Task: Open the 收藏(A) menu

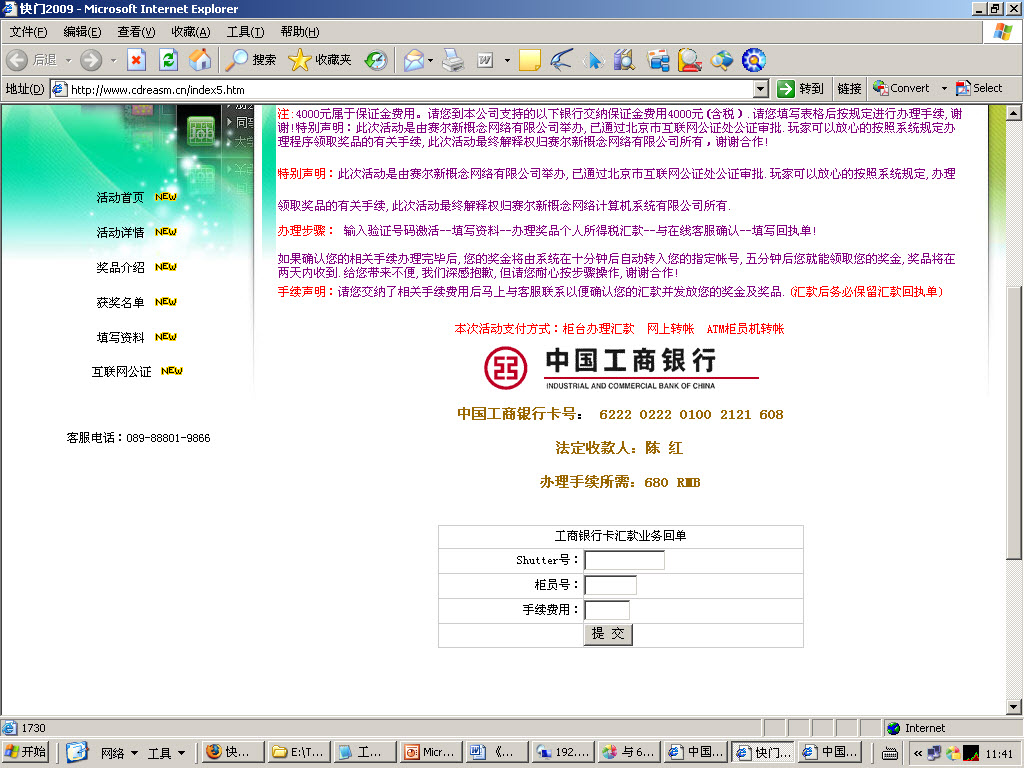Action: [x=191, y=32]
